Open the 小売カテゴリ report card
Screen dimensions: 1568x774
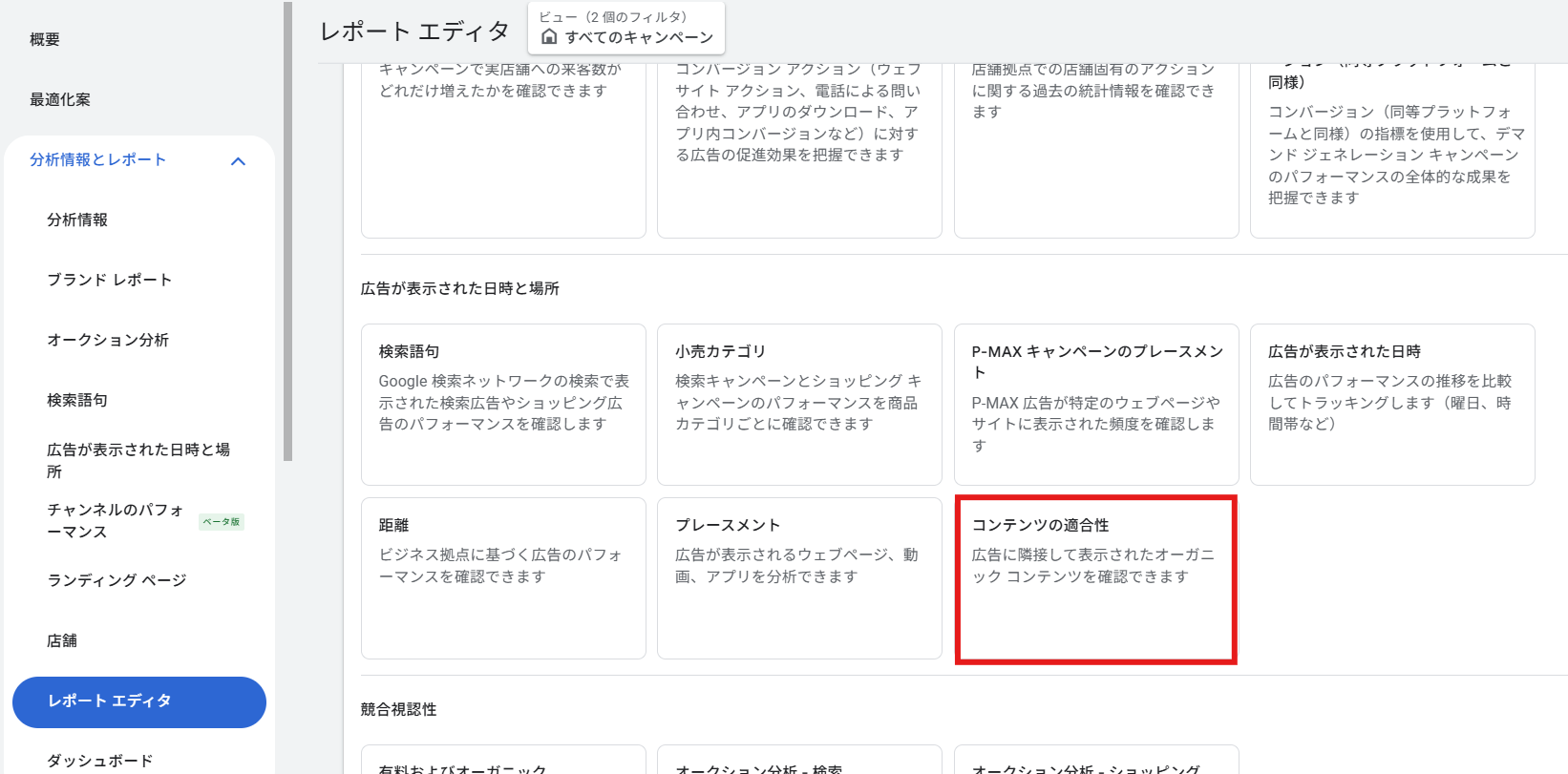(x=799, y=405)
